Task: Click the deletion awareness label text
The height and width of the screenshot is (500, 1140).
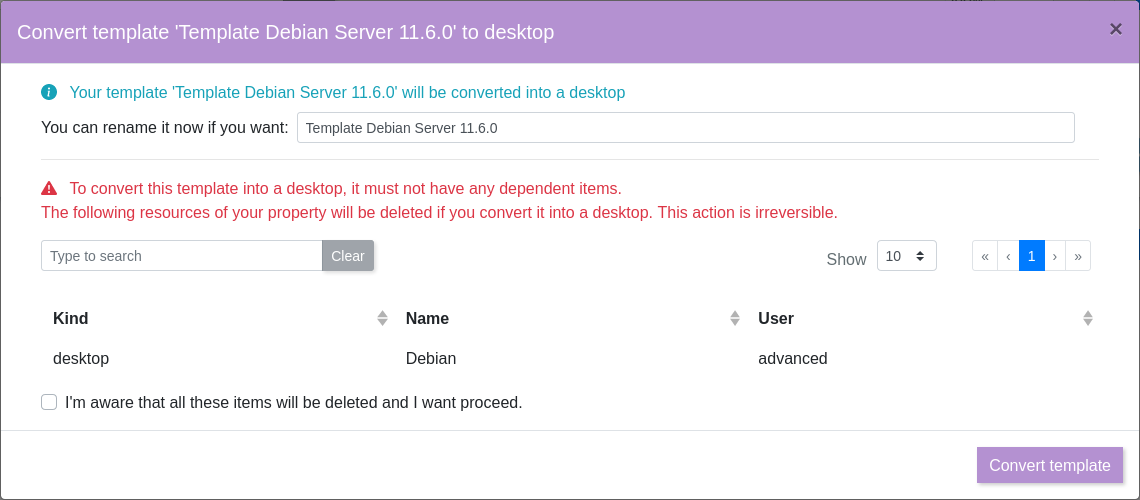Action: pyautogui.click(x=293, y=402)
